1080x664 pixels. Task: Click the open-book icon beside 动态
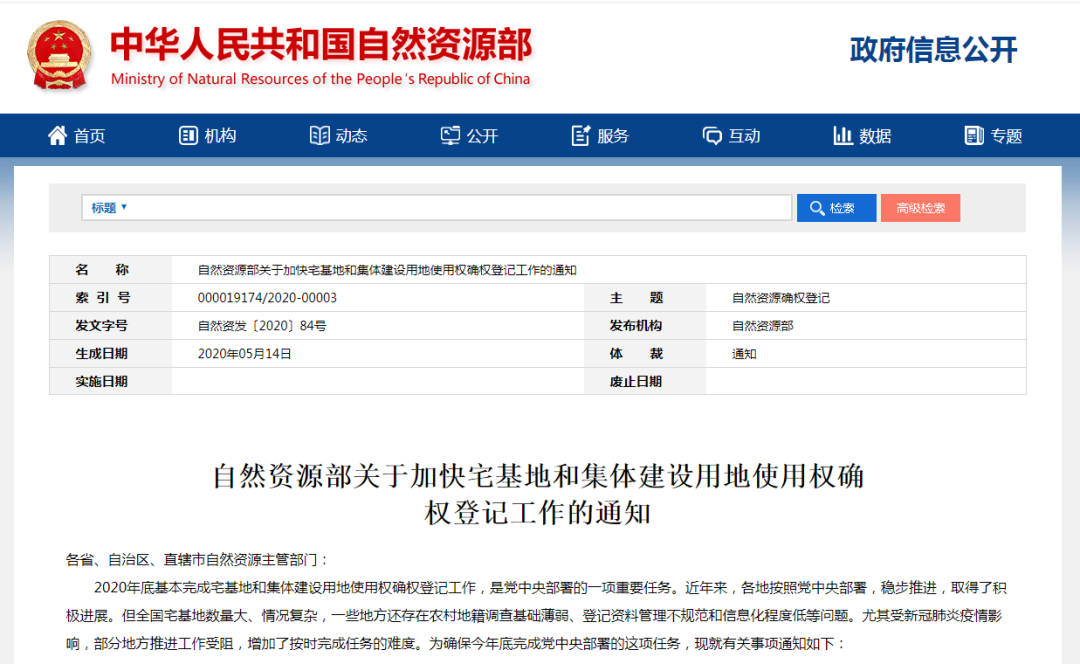320,136
